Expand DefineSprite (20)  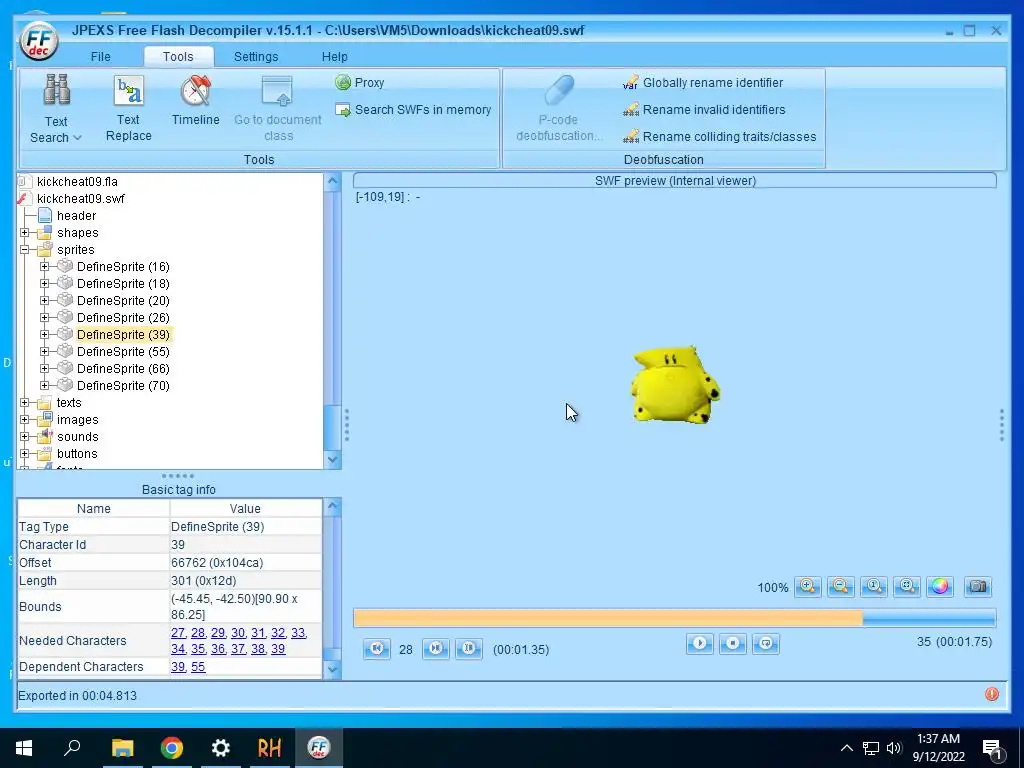tap(44, 300)
